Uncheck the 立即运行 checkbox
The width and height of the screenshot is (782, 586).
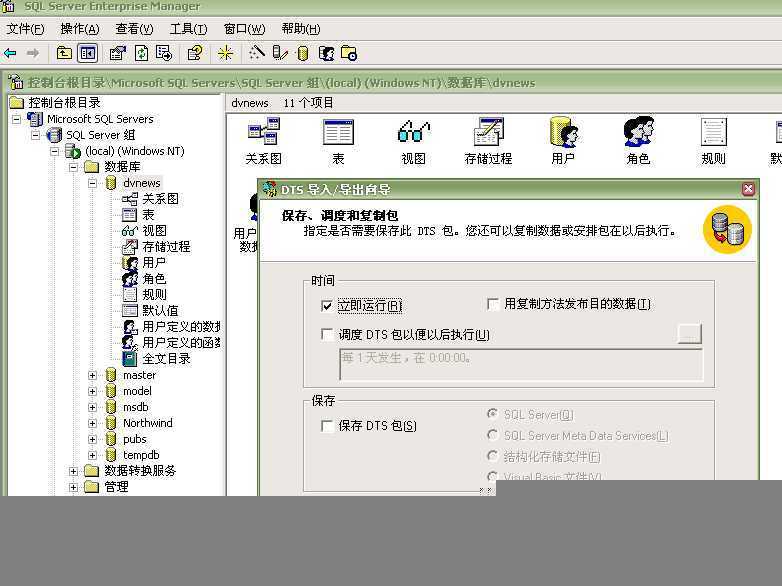[327, 305]
